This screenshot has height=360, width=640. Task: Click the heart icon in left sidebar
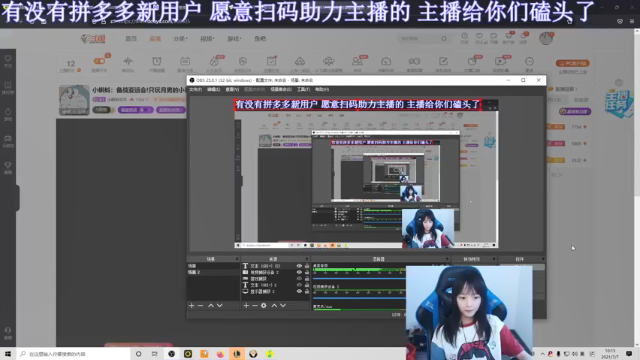(8, 59)
